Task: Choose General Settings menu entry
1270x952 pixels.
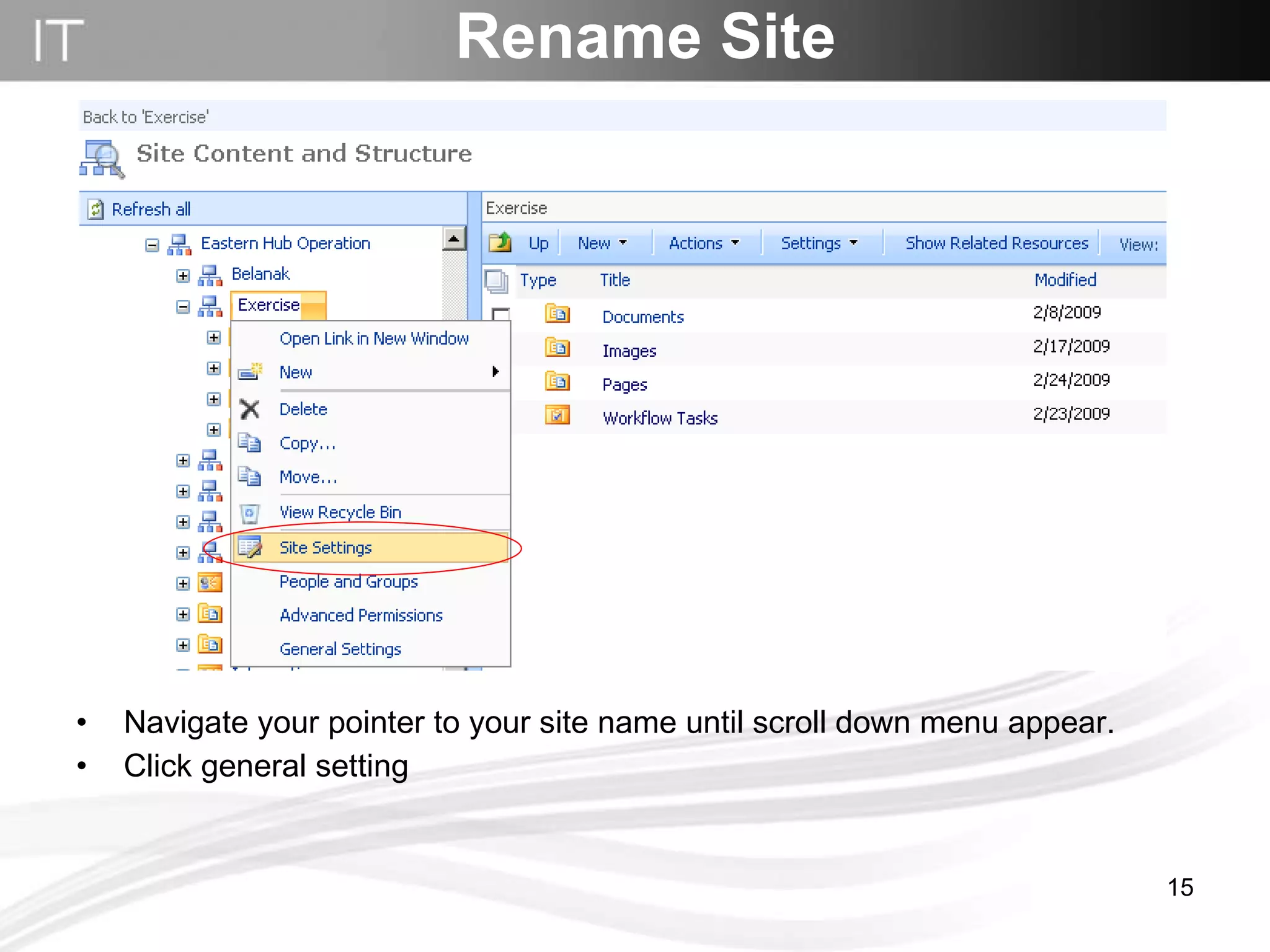Action: pos(340,649)
